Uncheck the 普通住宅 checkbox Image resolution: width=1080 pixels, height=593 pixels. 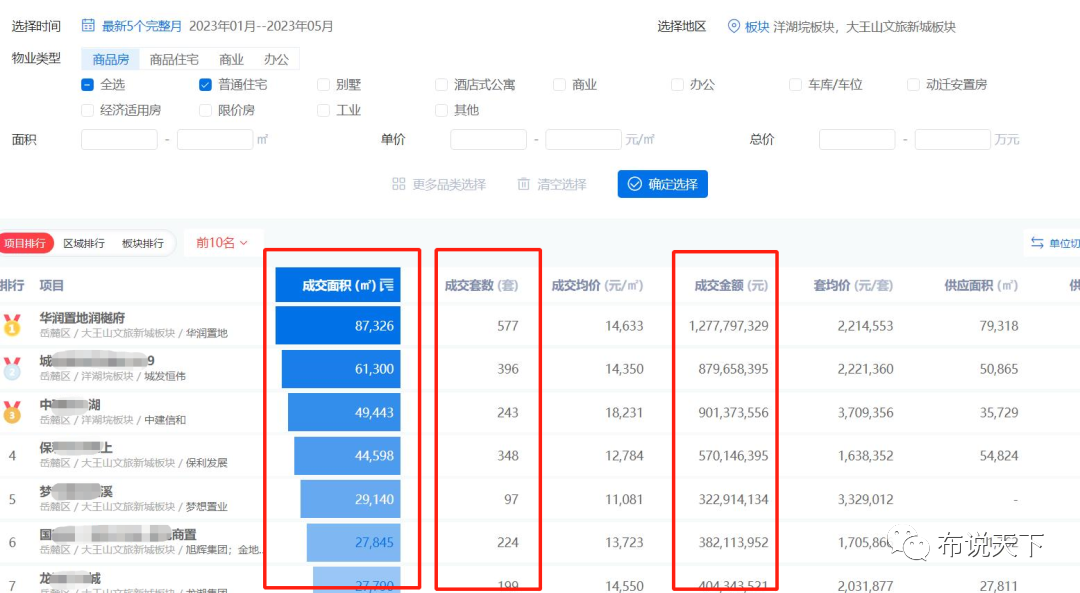205,85
